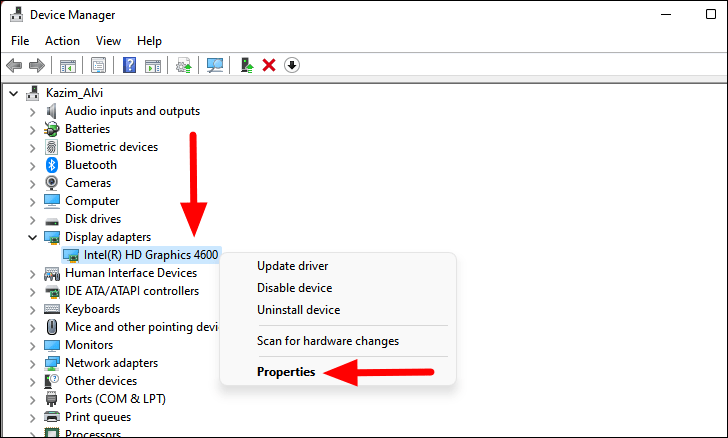Click the Bluetooth category icon

coord(52,165)
